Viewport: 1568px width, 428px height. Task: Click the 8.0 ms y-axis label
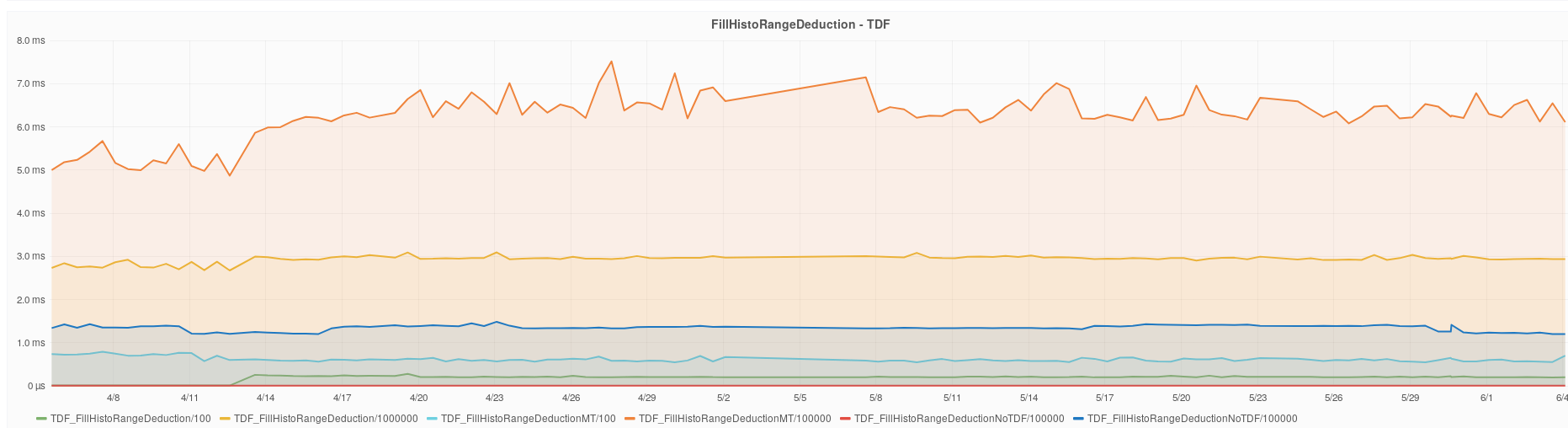pos(31,40)
